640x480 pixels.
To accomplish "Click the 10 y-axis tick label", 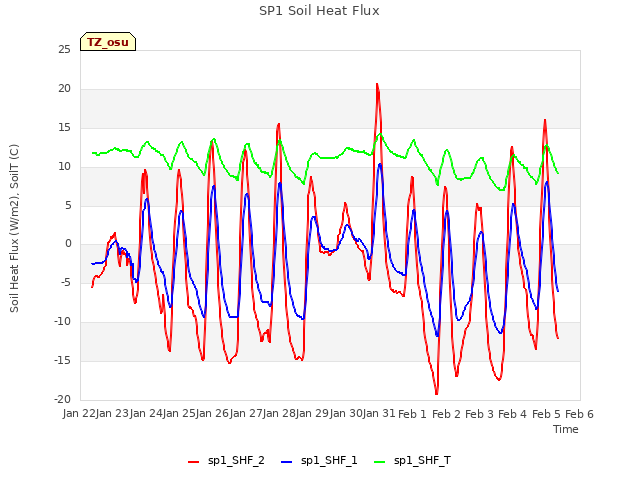I will pyautogui.click(x=64, y=167).
